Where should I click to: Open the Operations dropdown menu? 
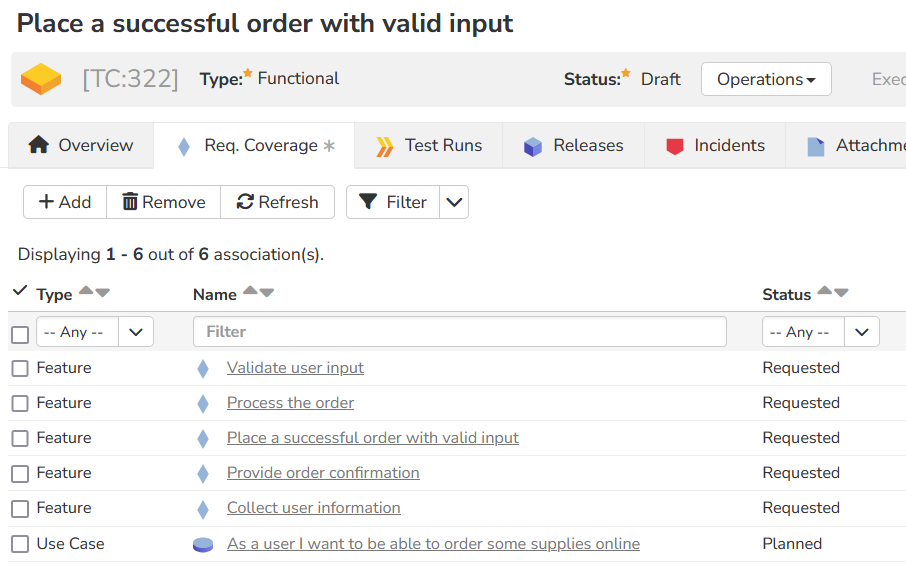click(765, 79)
